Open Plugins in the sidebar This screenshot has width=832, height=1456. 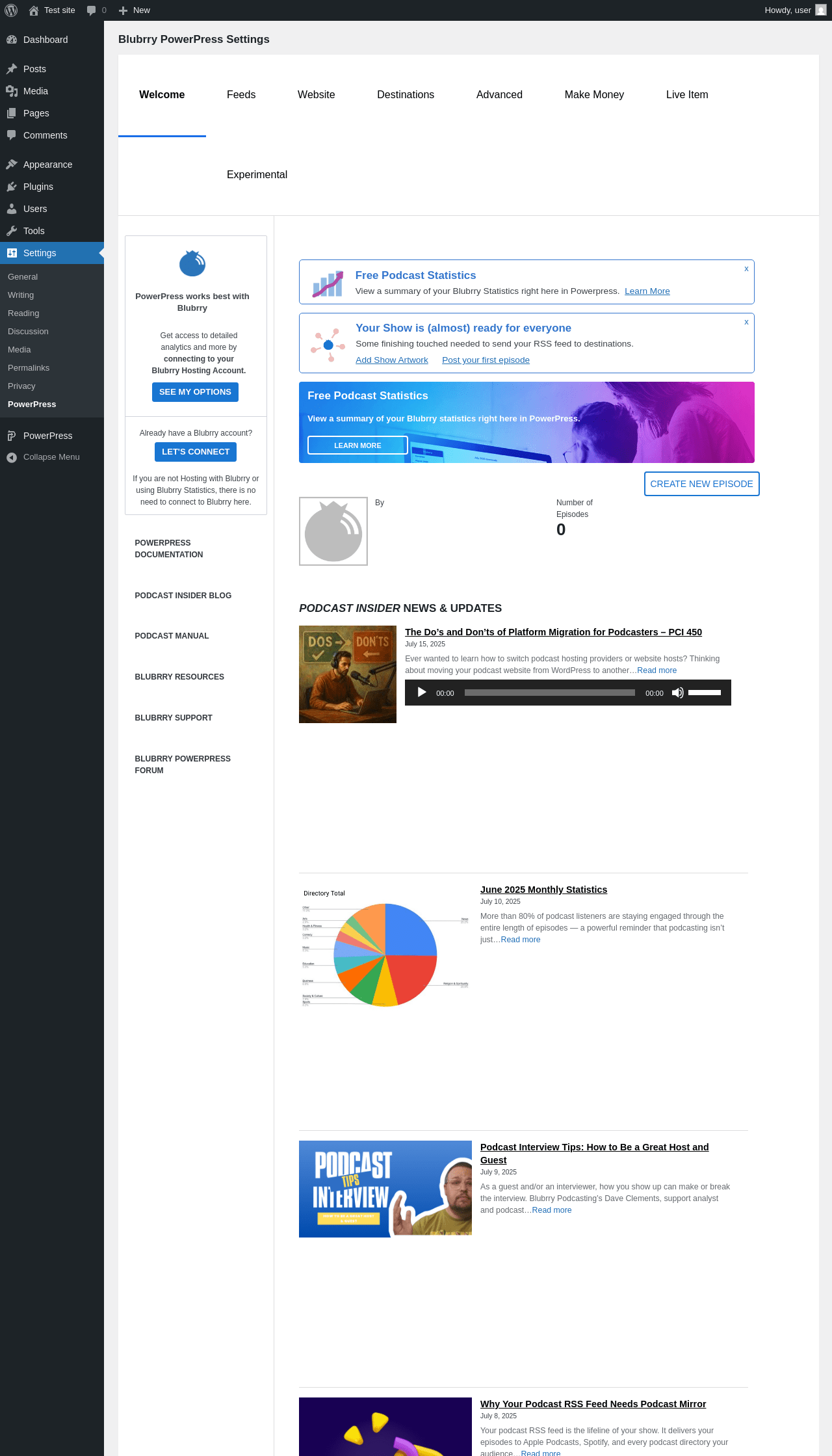52,187
